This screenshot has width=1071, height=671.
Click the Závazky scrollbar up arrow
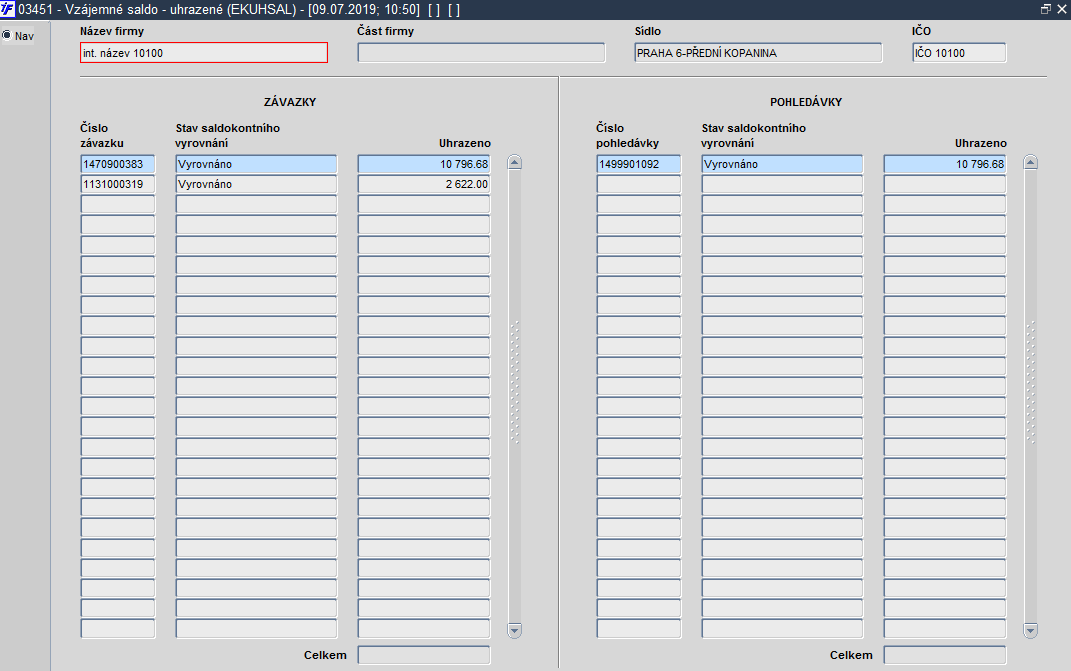tap(515, 163)
